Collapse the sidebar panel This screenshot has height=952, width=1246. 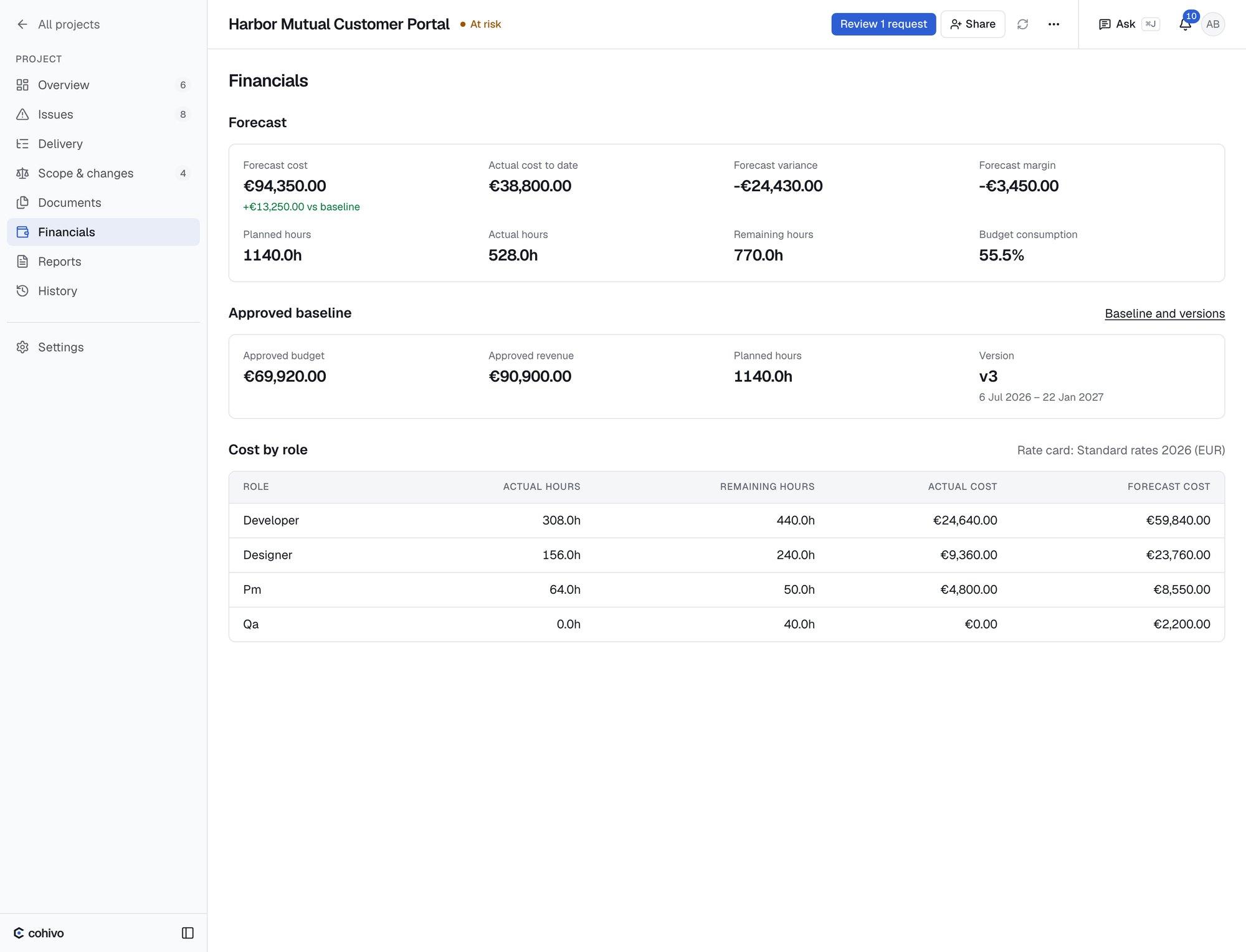tap(188, 933)
